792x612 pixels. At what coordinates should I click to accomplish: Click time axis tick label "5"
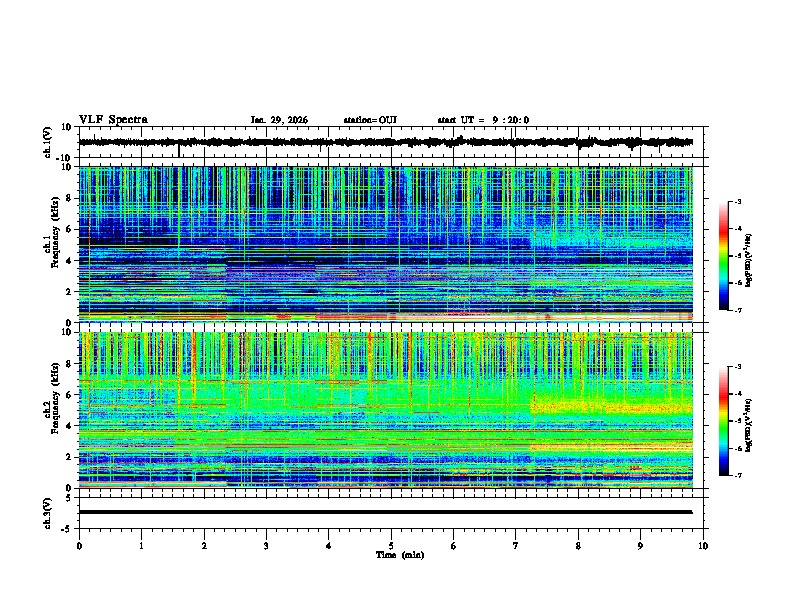391,546
